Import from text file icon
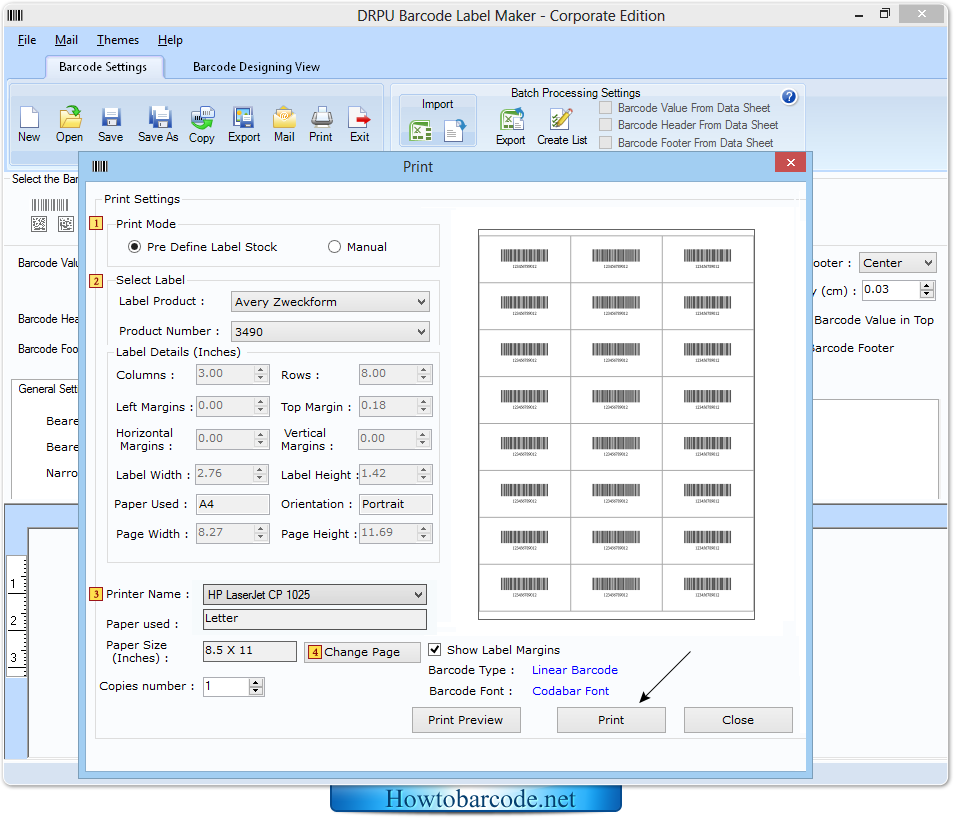This screenshot has height=818, width=954. 454,130
